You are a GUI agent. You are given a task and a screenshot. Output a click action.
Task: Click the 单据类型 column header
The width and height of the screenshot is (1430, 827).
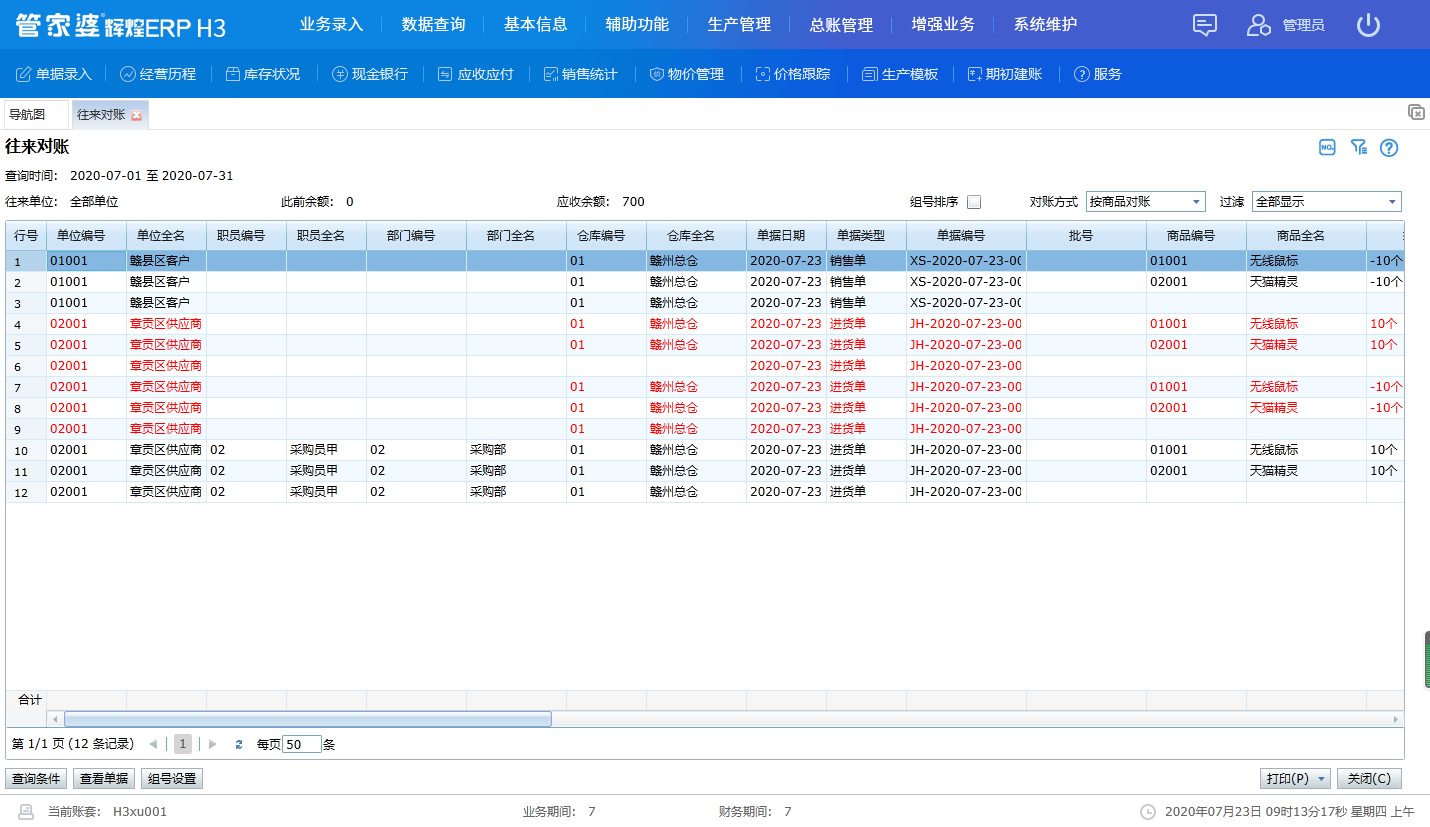click(866, 236)
